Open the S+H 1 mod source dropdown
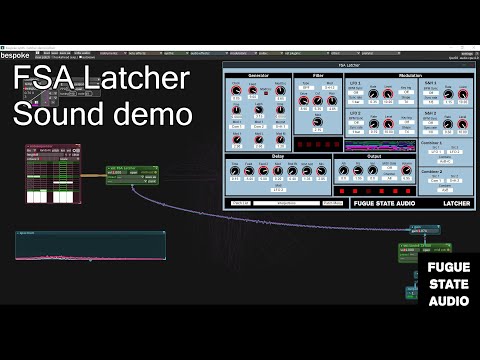The width and height of the screenshot is (480, 360). (281, 127)
